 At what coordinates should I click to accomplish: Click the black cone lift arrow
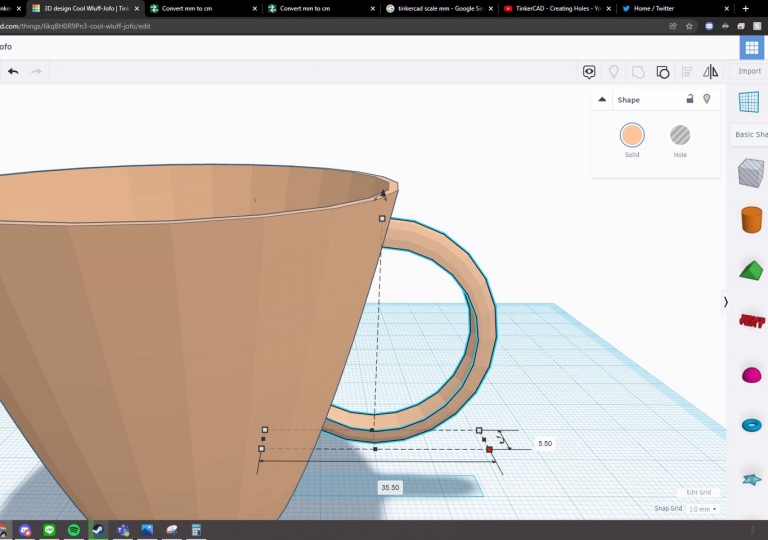point(383,194)
